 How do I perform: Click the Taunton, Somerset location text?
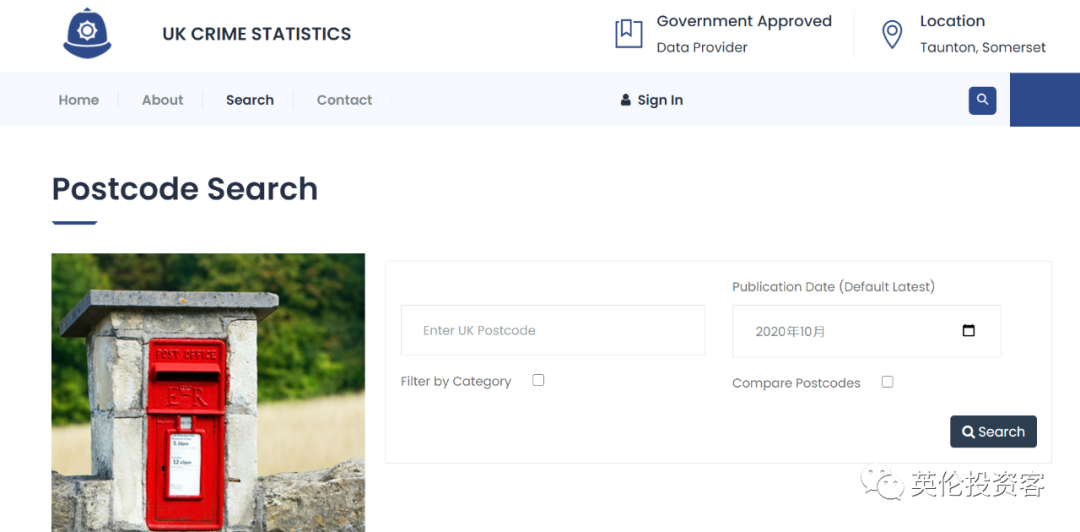click(982, 47)
